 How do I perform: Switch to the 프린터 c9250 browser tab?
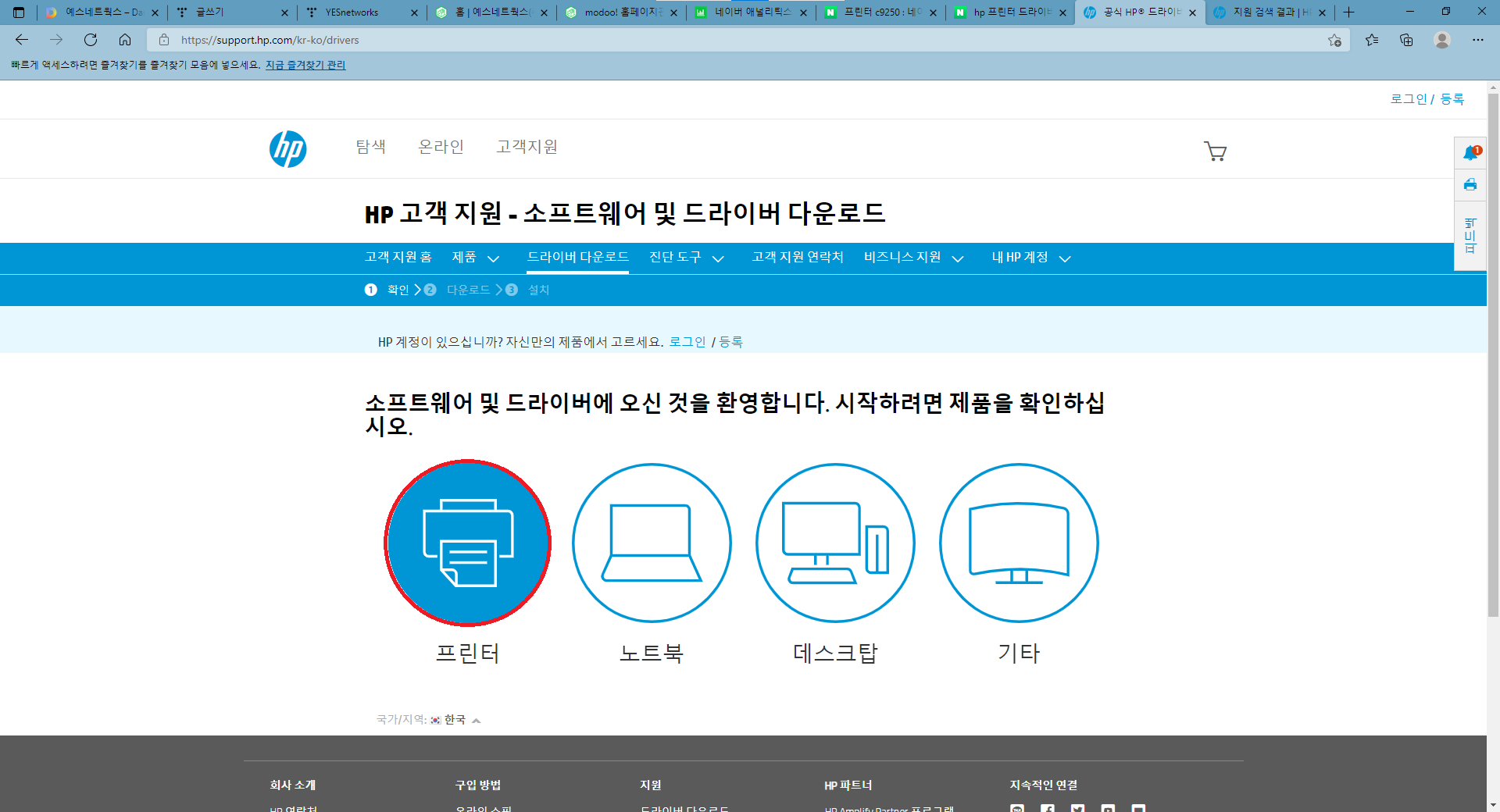(x=881, y=12)
